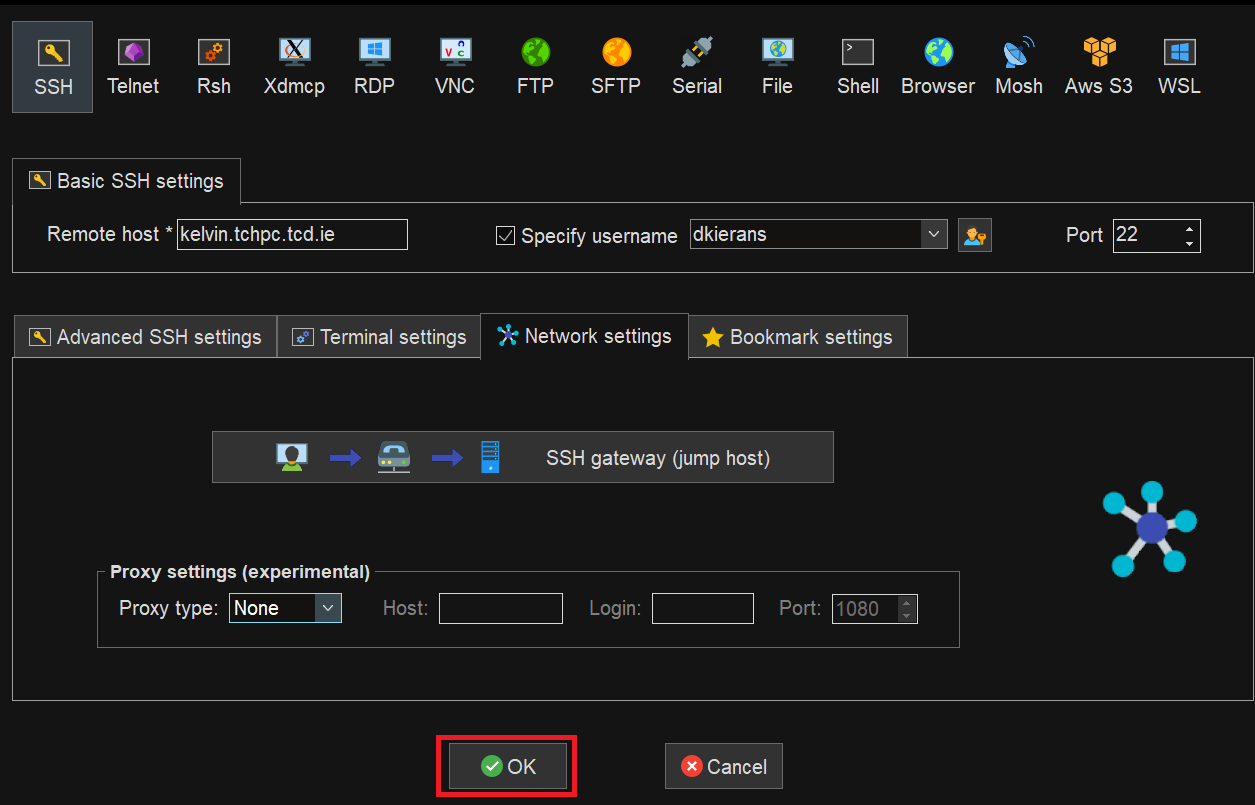The image size is (1255, 805).
Task: Cancel the session configuration
Action: click(x=723, y=766)
